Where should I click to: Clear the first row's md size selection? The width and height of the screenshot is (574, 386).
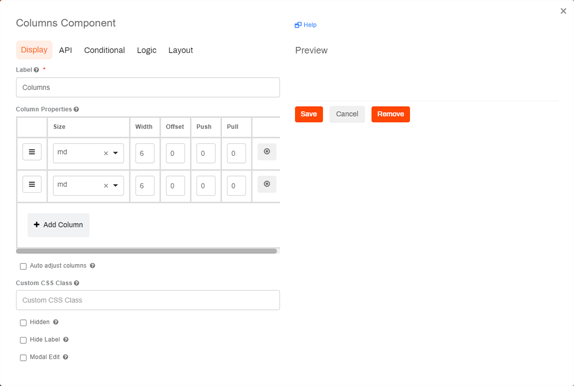[x=106, y=153]
